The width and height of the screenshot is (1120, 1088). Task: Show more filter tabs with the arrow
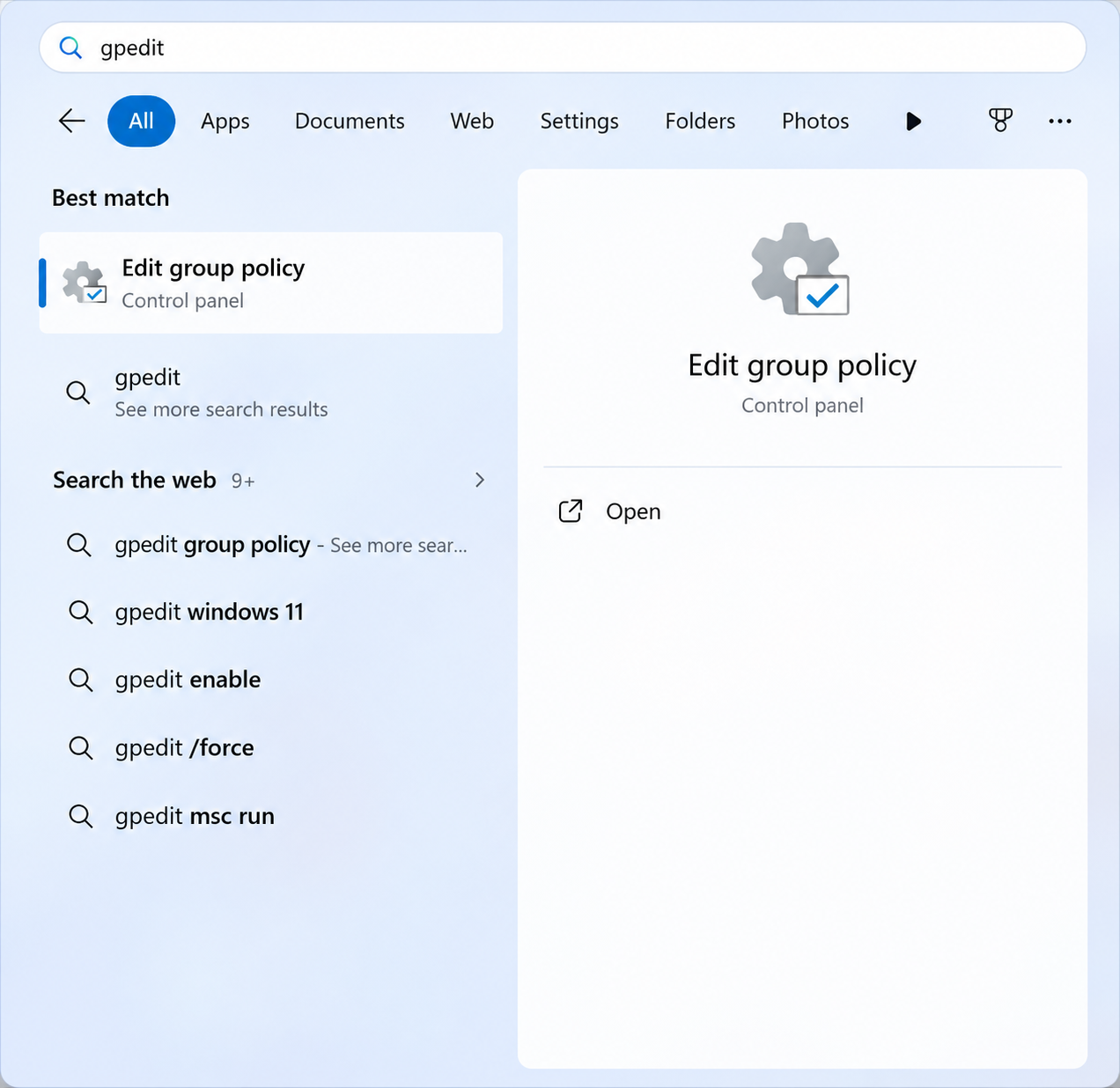pos(913,121)
